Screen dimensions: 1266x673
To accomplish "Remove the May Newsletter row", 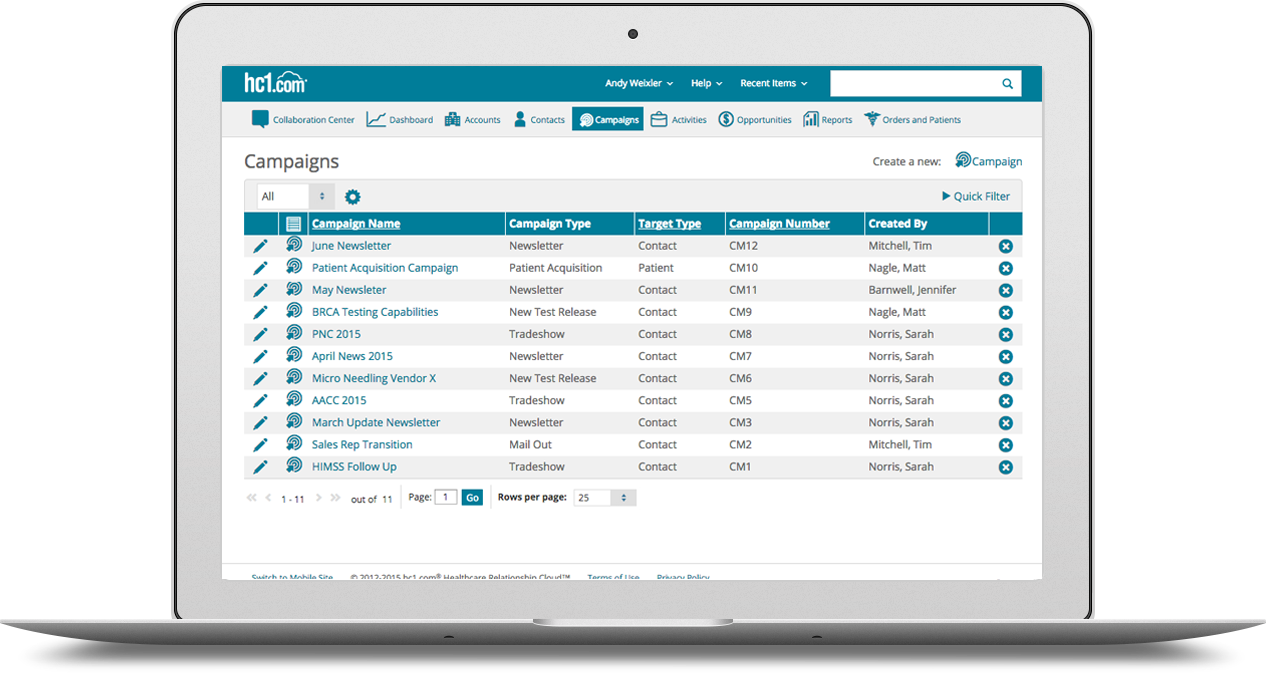I will point(1005,290).
